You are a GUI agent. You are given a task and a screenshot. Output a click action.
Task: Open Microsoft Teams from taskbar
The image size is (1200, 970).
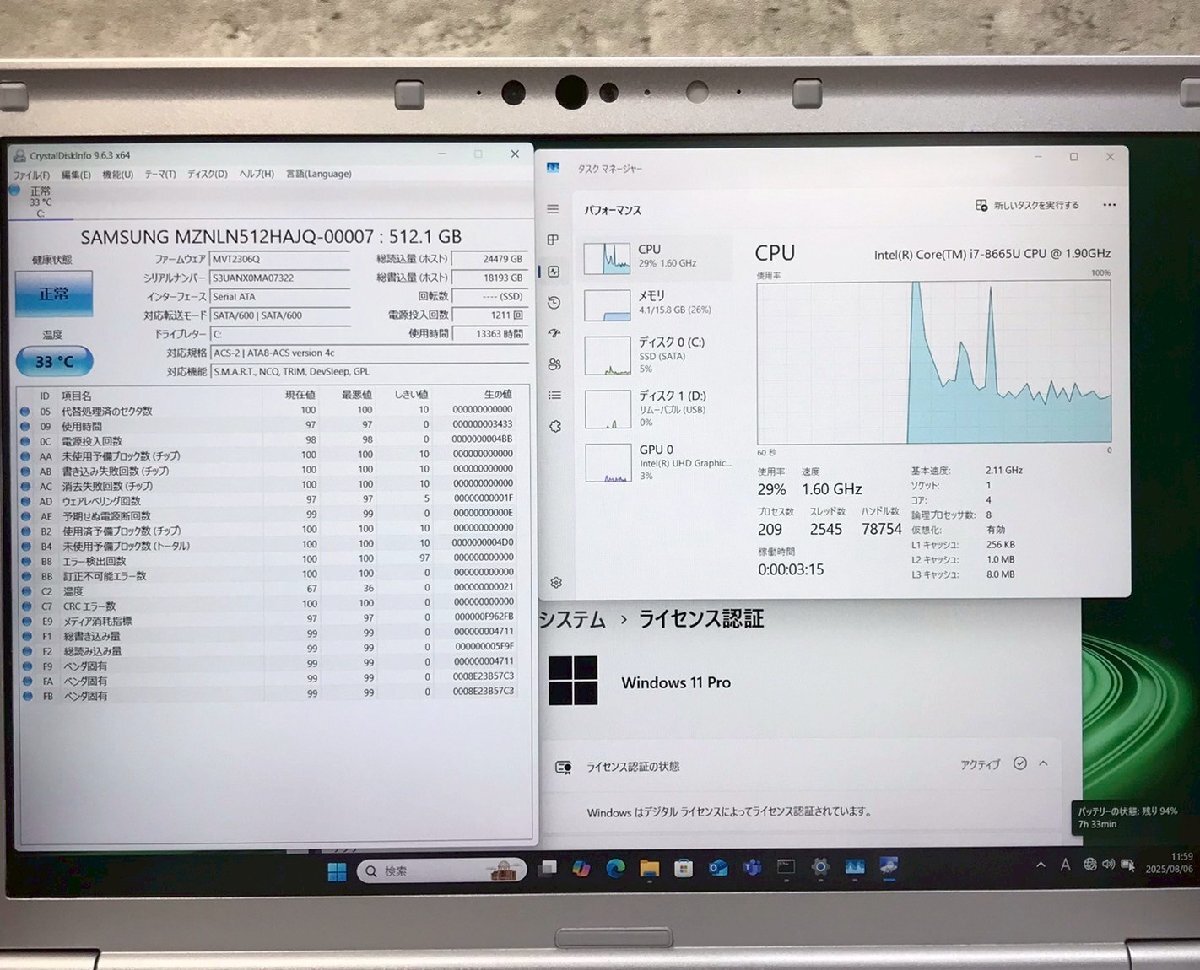point(752,868)
